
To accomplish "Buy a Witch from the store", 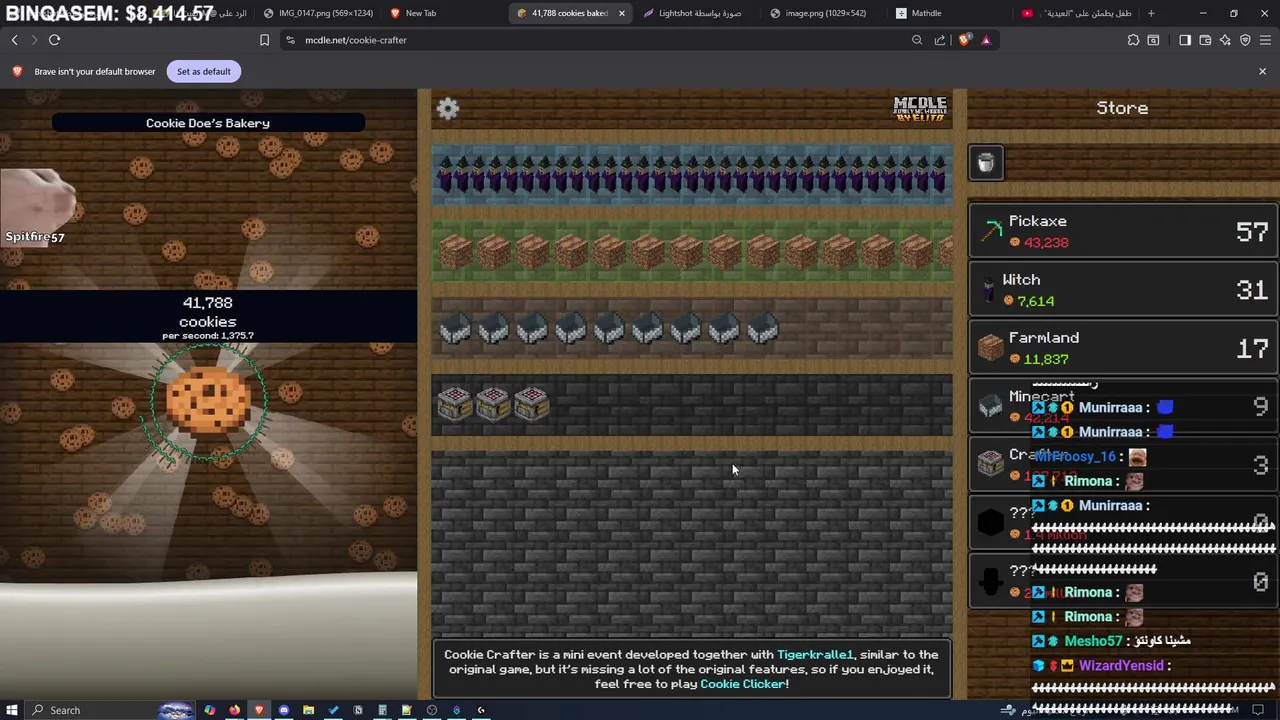I will pos(1123,290).
